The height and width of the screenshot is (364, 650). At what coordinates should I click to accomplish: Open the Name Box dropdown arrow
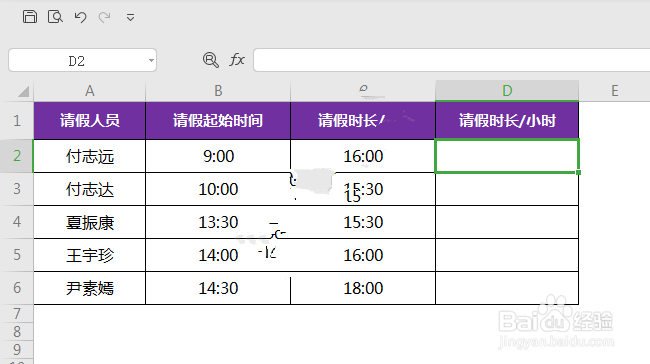click(x=151, y=61)
